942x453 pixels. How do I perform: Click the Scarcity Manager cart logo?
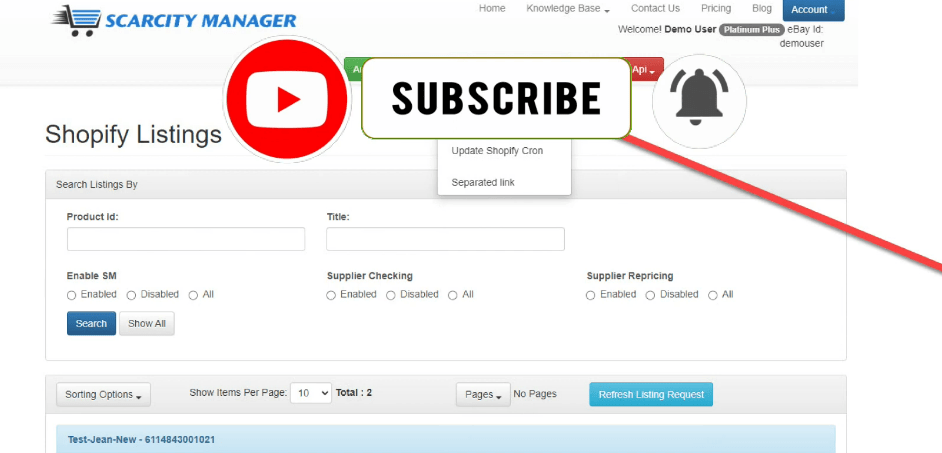tap(173, 21)
